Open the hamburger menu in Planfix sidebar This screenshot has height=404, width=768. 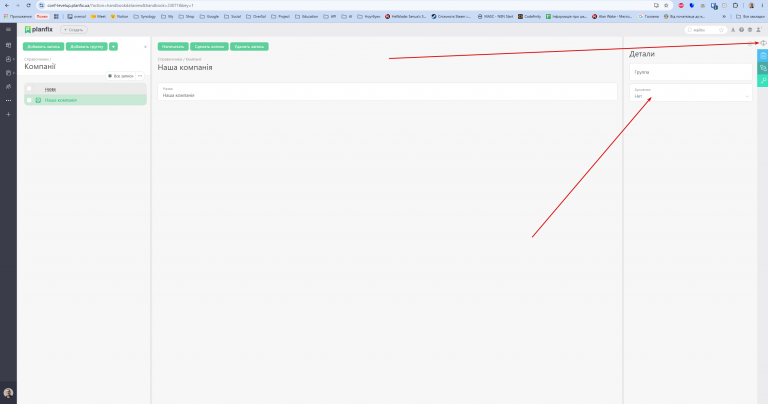pyautogui.click(x=8, y=29)
